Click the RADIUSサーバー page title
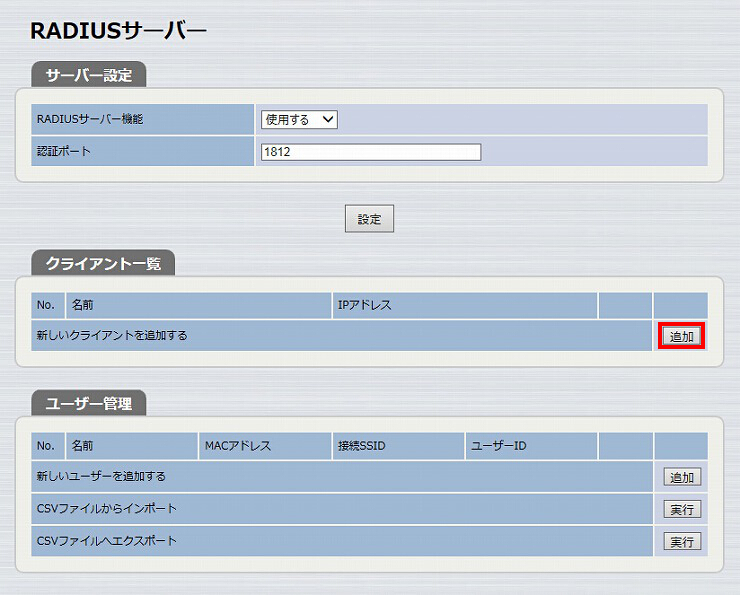740x595 pixels. pyautogui.click(x=118, y=31)
